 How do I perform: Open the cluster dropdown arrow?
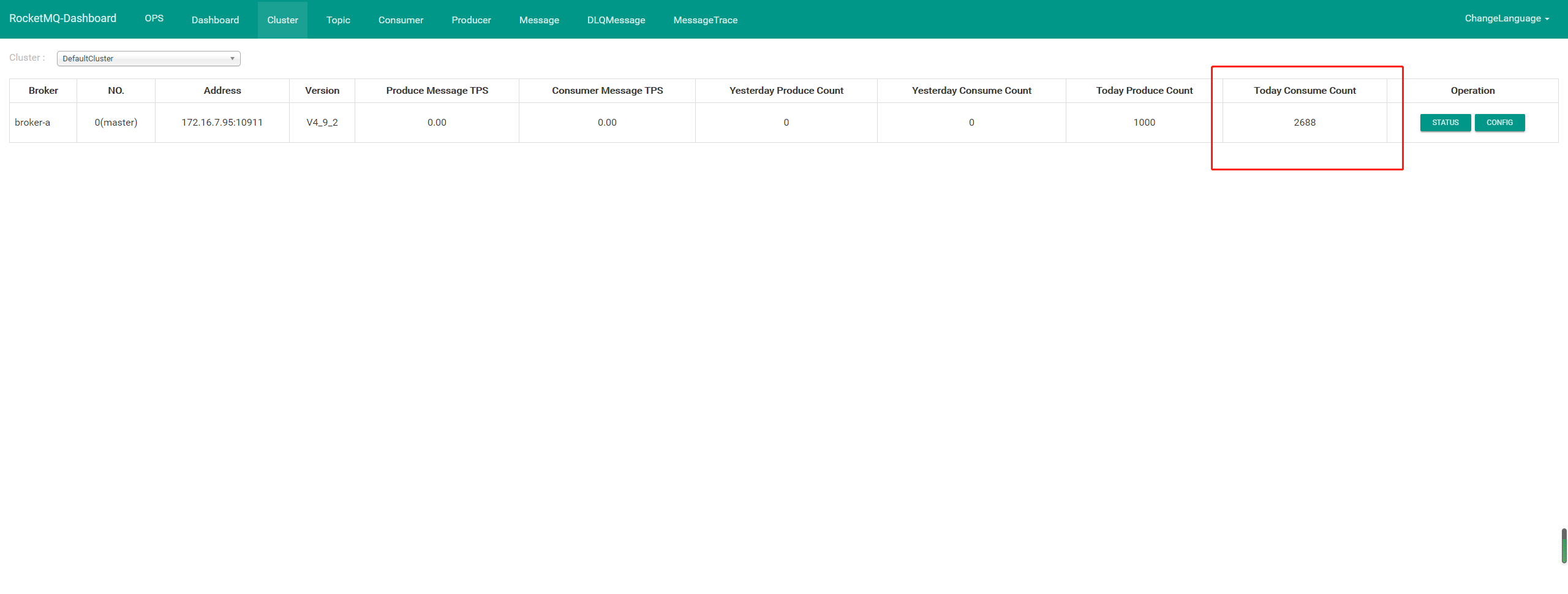(x=232, y=58)
